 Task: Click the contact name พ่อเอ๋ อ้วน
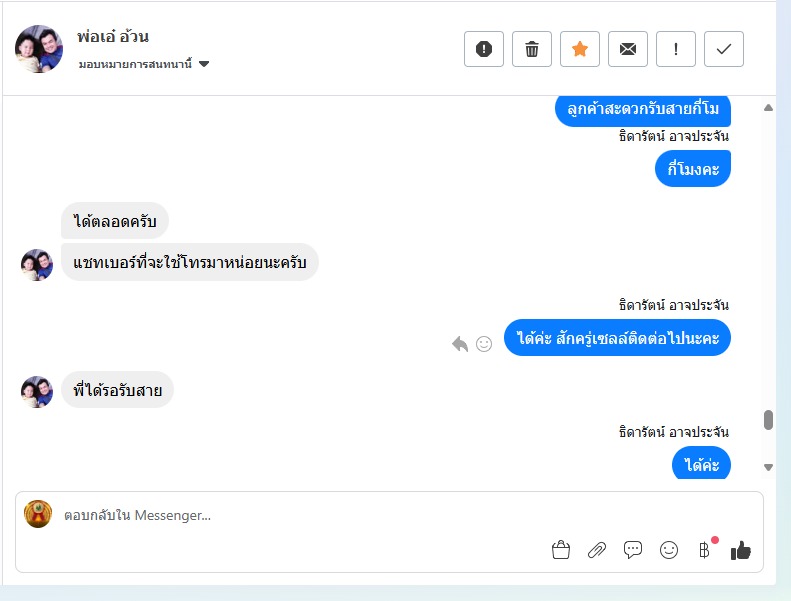[113, 37]
